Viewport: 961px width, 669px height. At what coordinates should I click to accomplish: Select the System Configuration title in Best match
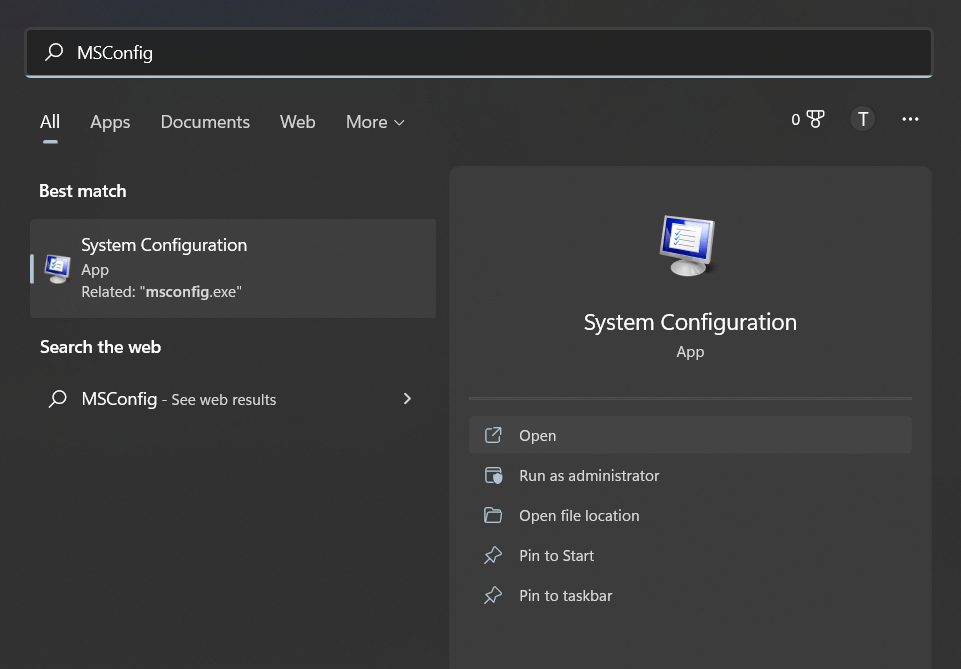tap(164, 245)
